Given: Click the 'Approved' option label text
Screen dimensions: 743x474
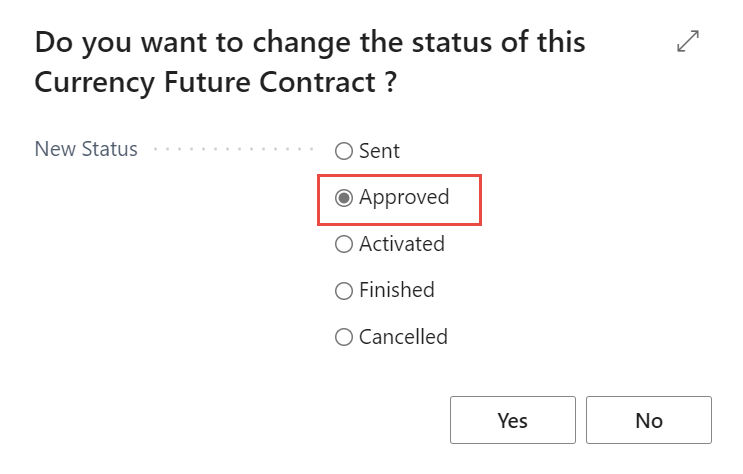Looking at the screenshot, I should (404, 198).
